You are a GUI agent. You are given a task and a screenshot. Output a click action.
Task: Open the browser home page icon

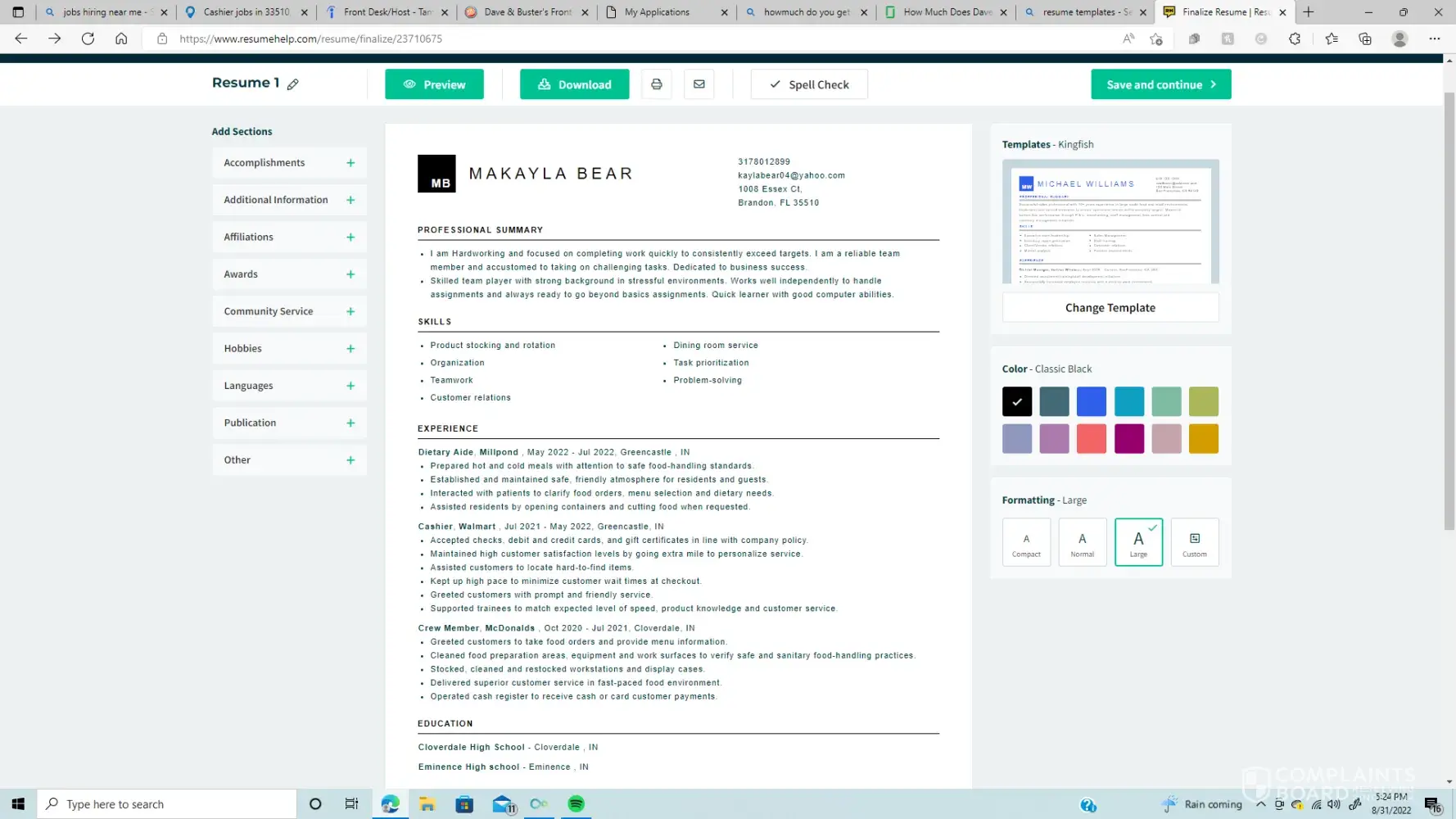tap(121, 38)
